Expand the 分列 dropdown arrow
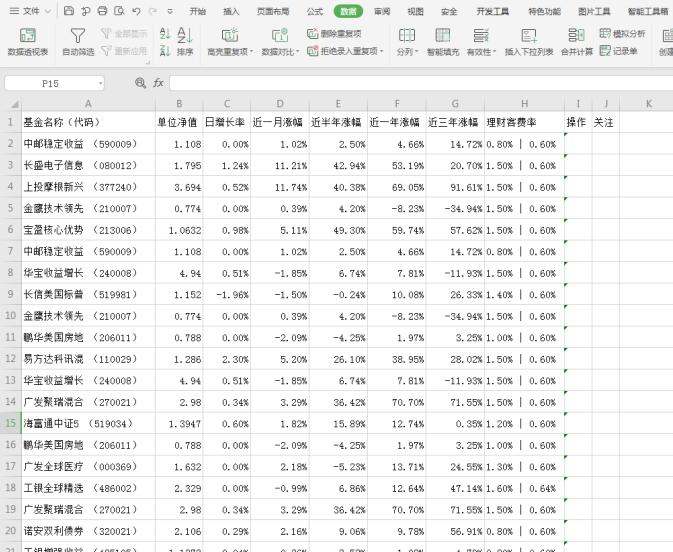673x552 pixels. (x=416, y=52)
